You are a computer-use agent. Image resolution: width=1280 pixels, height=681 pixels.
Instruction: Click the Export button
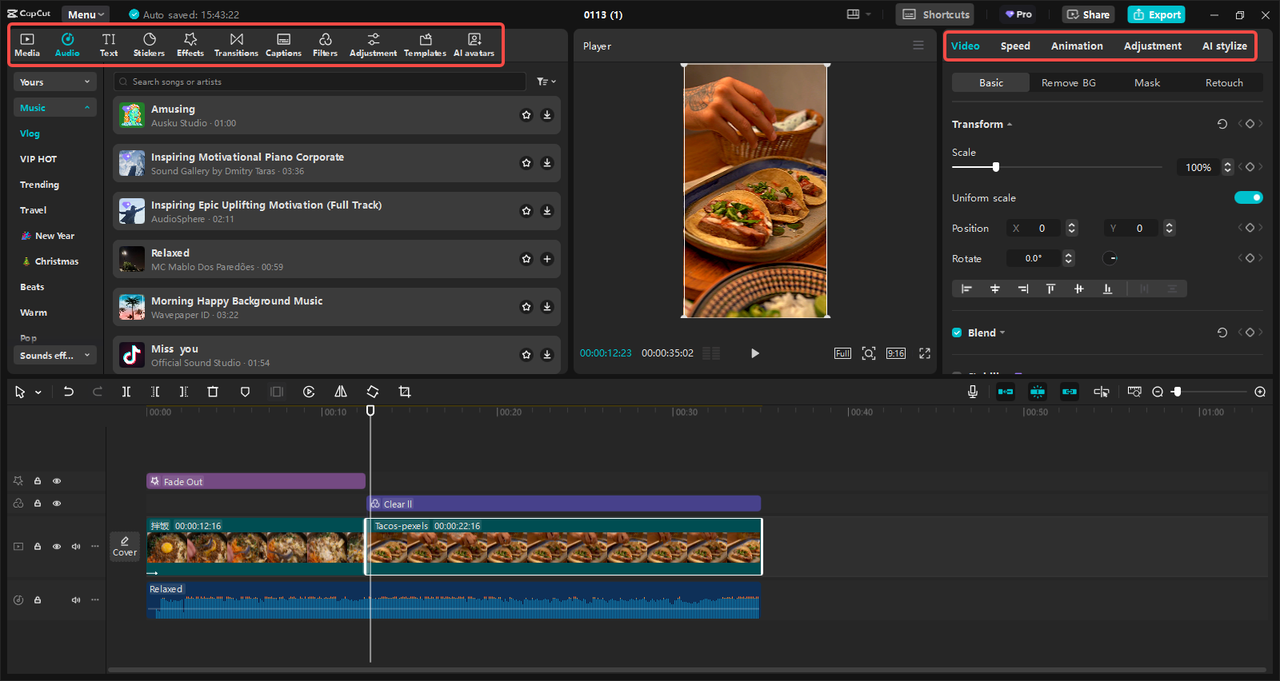point(1156,15)
